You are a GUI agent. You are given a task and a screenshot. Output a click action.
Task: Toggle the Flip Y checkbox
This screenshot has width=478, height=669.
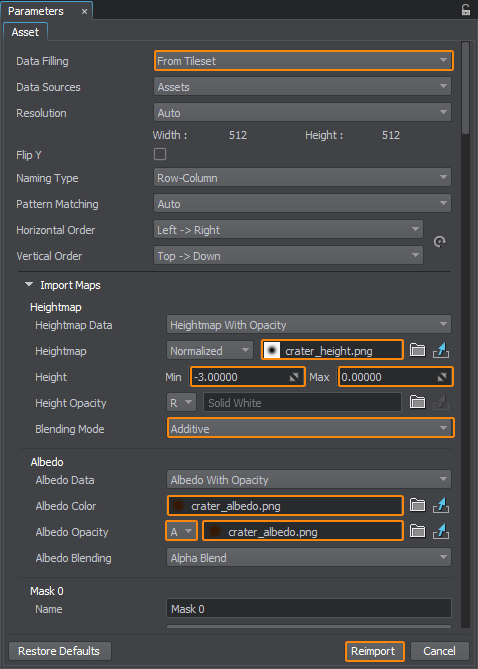(160, 154)
